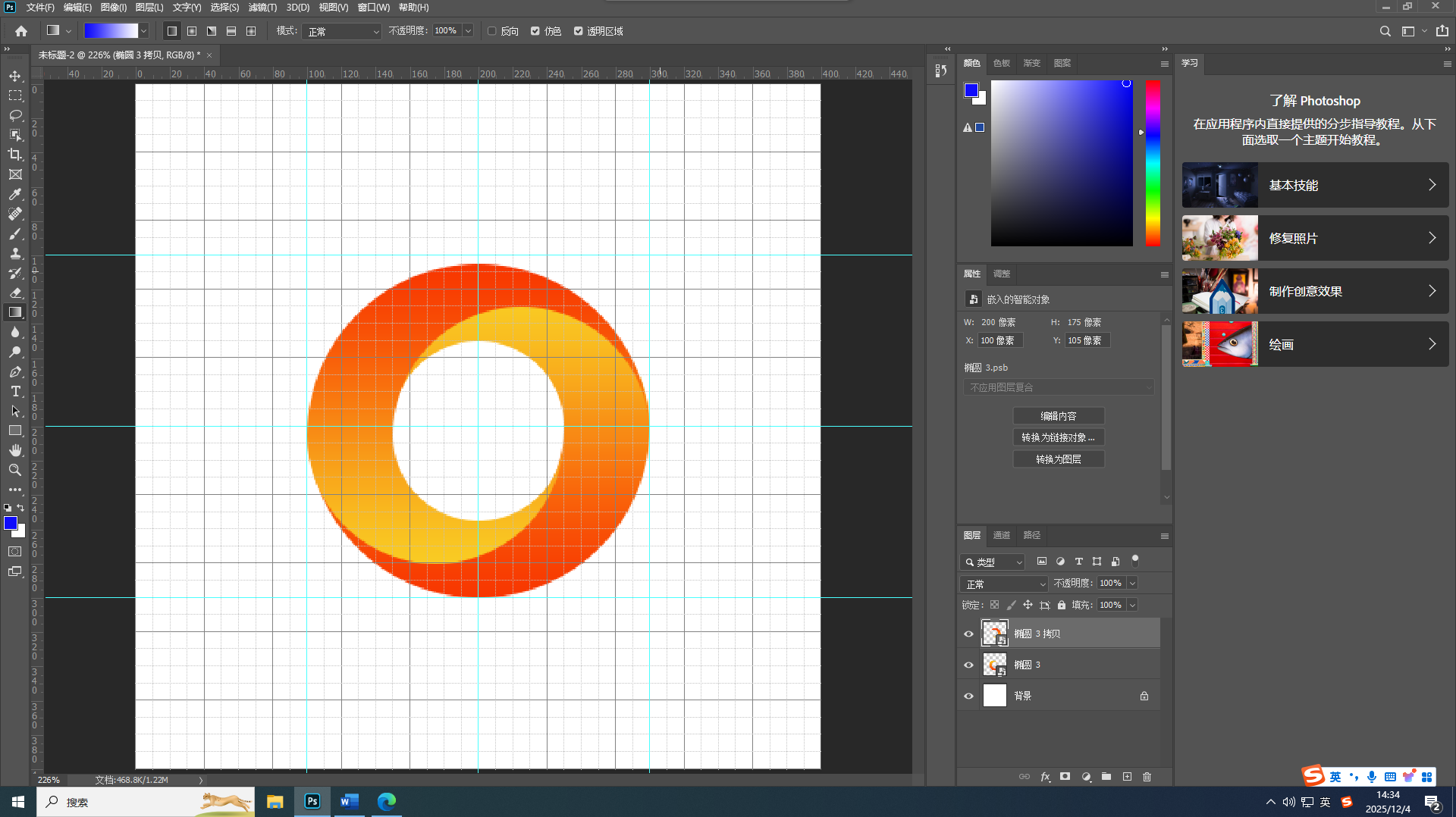Uncheck the 仿色 (Dither) checkbox

(535, 31)
